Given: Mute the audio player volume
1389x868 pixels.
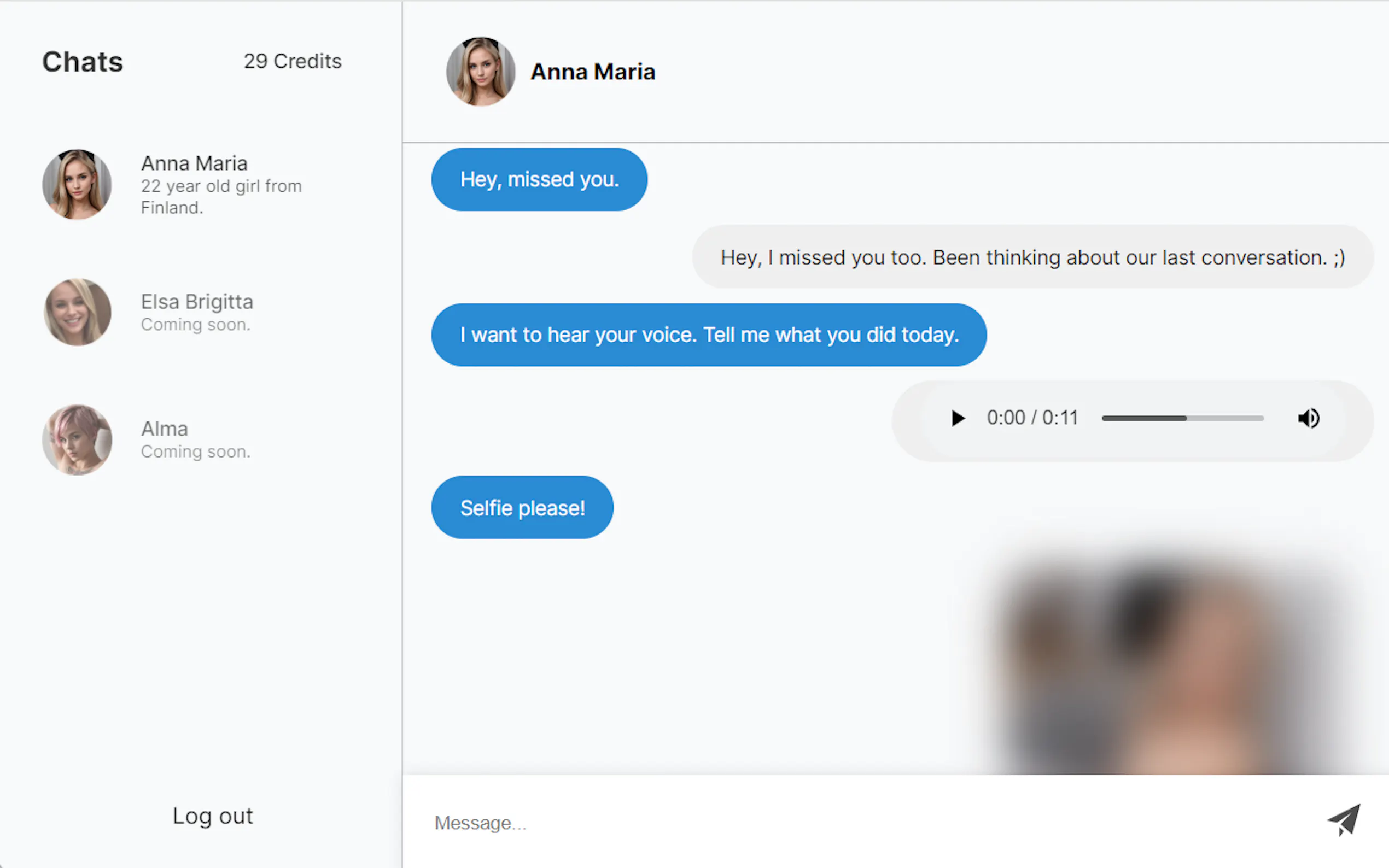Looking at the screenshot, I should pyautogui.click(x=1308, y=418).
